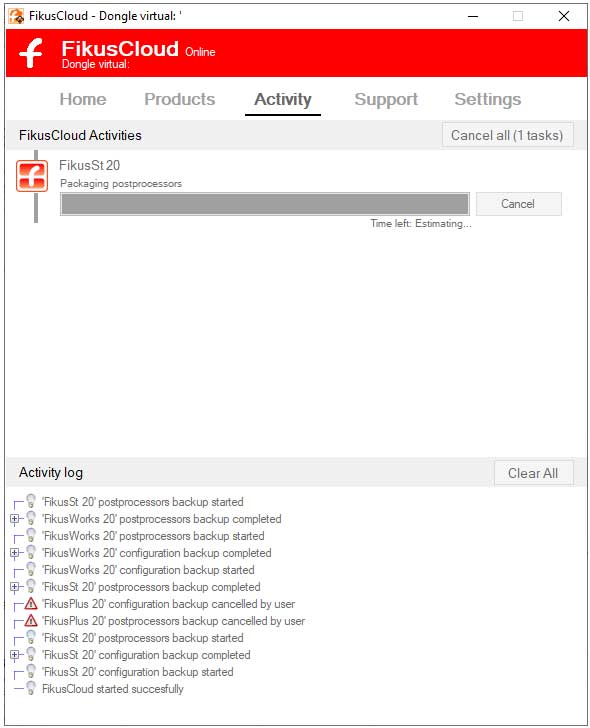Open the Products tab
The height and width of the screenshot is (728, 590).
(x=180, y=99)
